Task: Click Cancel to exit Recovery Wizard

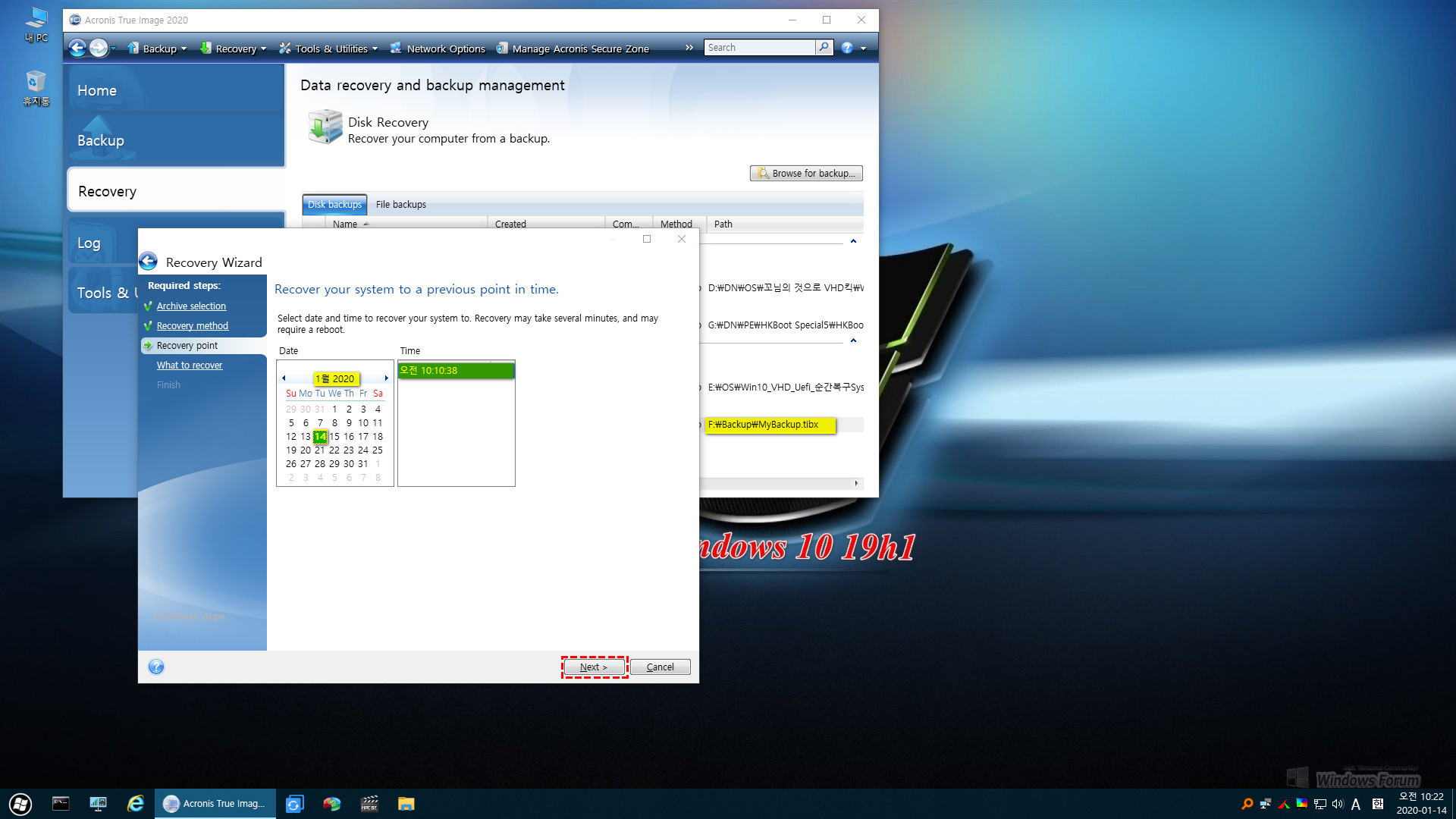Action: click(659, 667)
